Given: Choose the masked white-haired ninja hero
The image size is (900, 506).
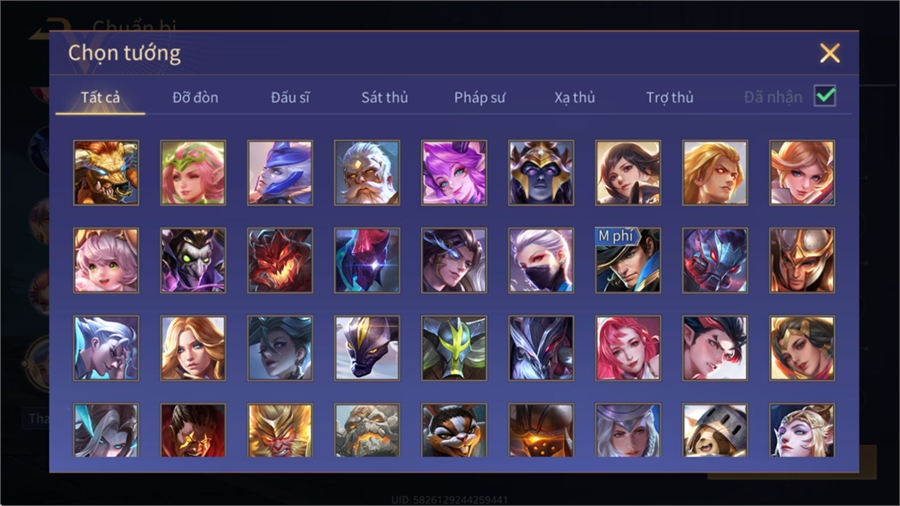Looking at the screenshot, I should [541, 260].
